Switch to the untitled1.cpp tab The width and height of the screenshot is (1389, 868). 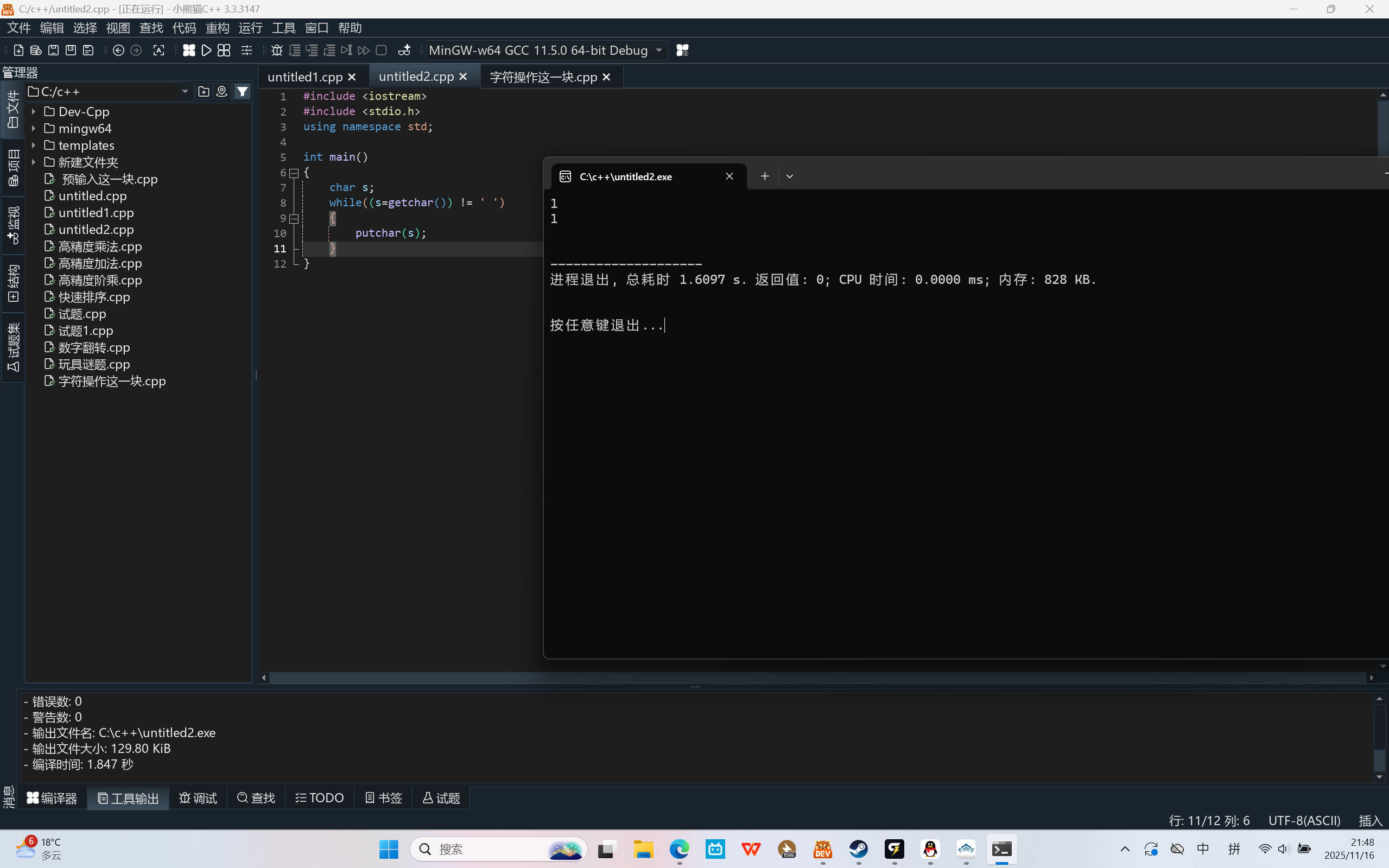(x=305, y=77)
